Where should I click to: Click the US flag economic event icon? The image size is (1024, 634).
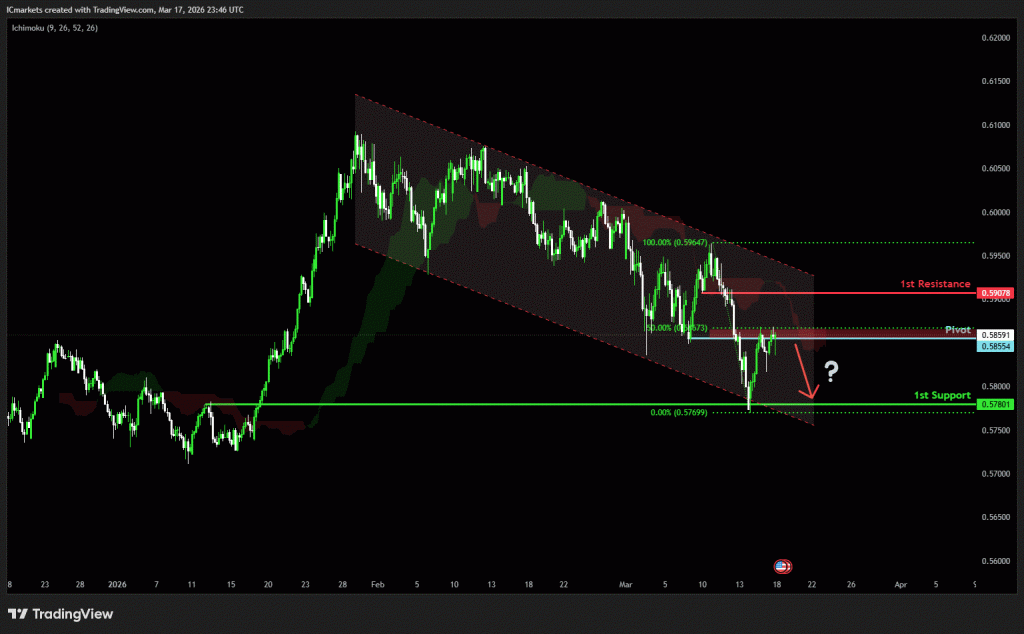783,566
